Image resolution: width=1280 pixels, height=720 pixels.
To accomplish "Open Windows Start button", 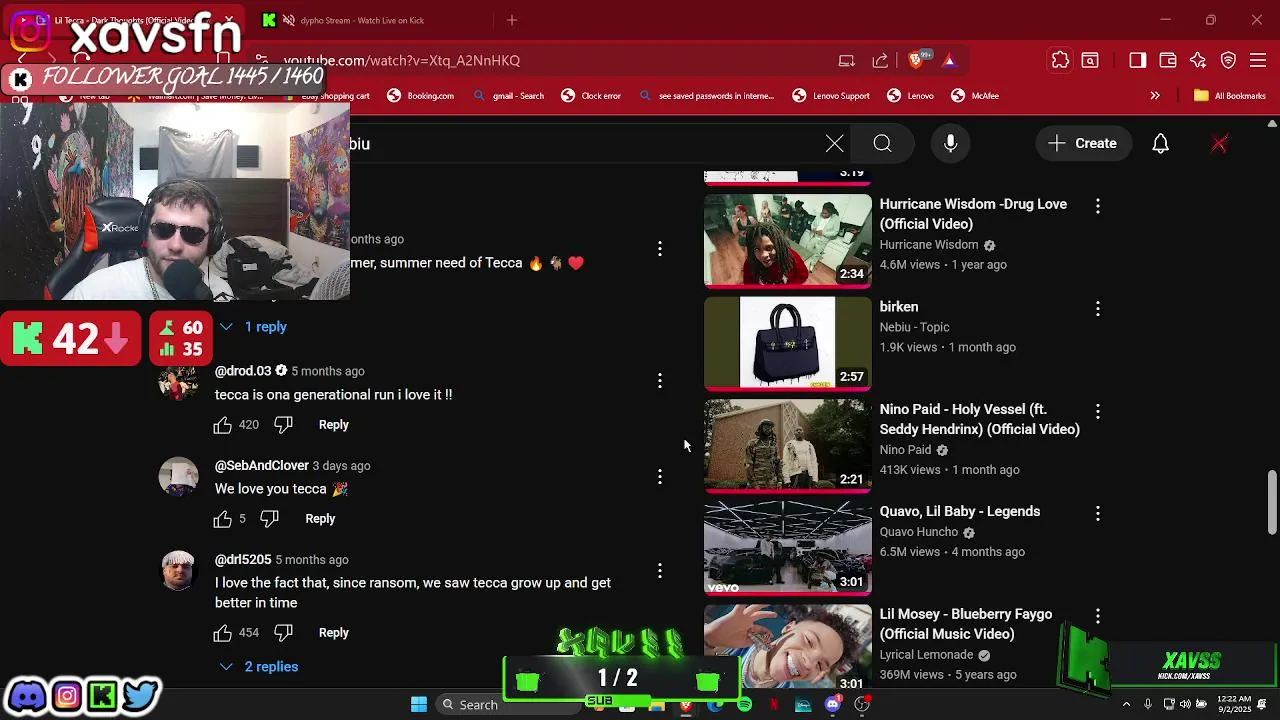I will tap(419, 704).
